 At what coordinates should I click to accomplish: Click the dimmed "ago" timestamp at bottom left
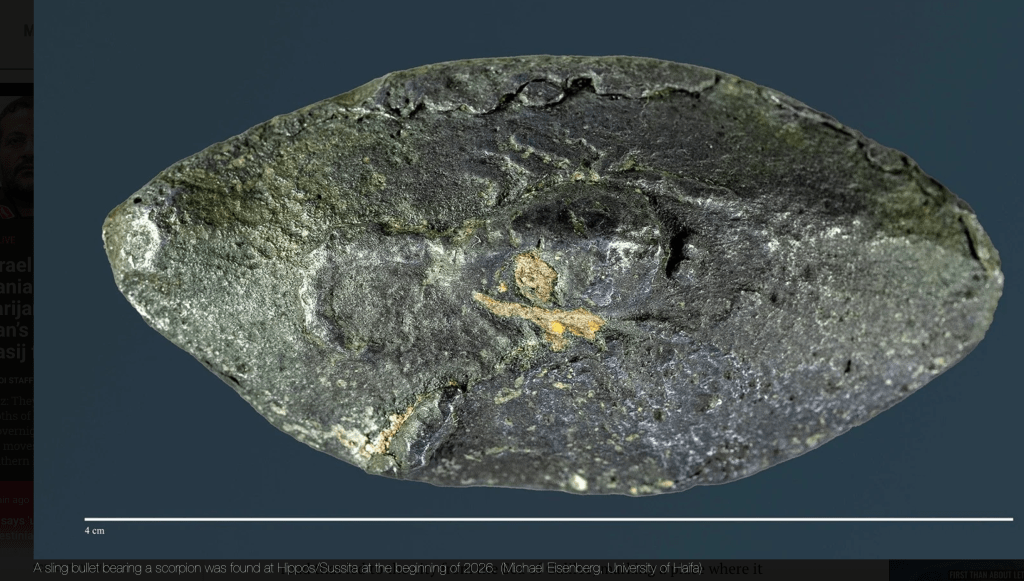tap(16, 499)
